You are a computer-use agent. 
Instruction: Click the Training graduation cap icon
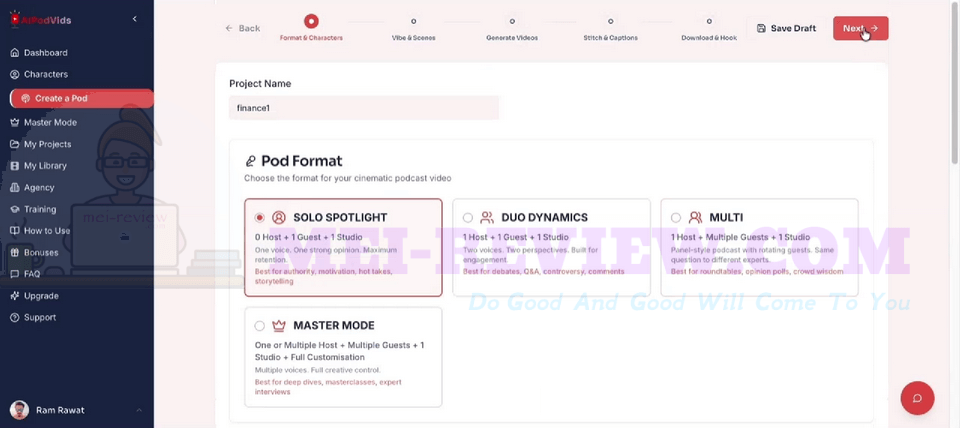[x=15, y=209]
